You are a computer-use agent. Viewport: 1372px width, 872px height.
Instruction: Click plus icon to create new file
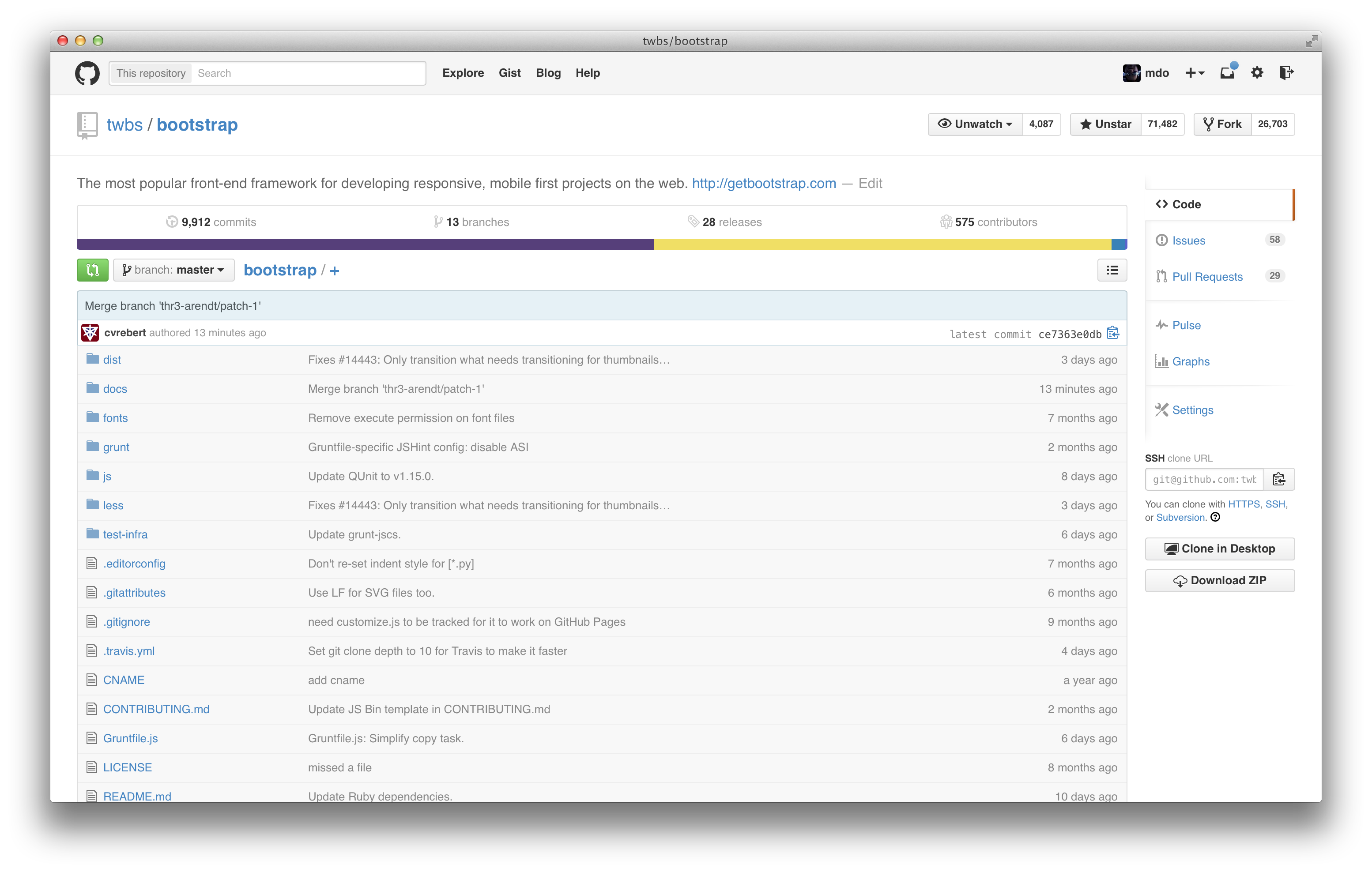pyautogui.click(x=335, y=271)
